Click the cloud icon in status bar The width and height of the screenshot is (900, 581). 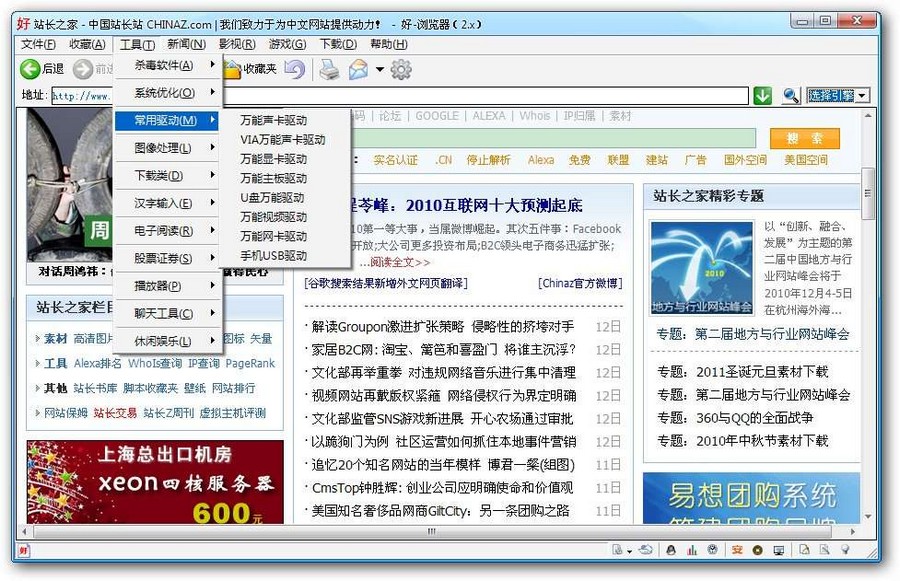(x=646, y=549)
